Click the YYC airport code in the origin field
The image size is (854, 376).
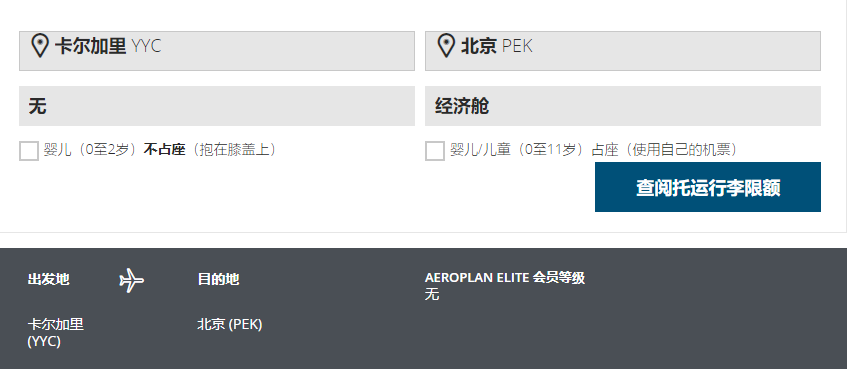[x=147, y=46]
